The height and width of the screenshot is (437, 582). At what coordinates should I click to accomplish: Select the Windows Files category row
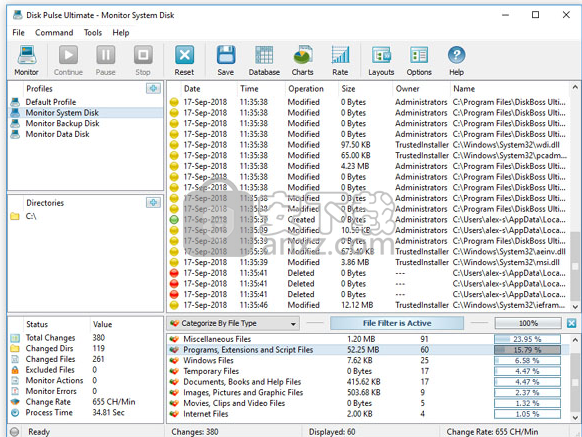pyautogui.click(x=368, y=361)
